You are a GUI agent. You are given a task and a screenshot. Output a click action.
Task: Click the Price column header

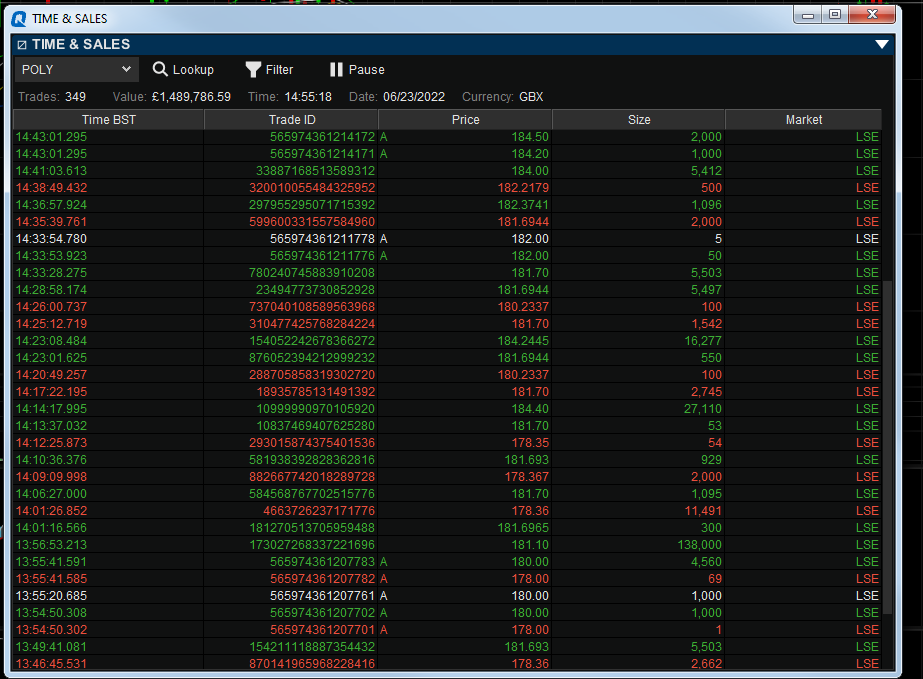[465, 120]
